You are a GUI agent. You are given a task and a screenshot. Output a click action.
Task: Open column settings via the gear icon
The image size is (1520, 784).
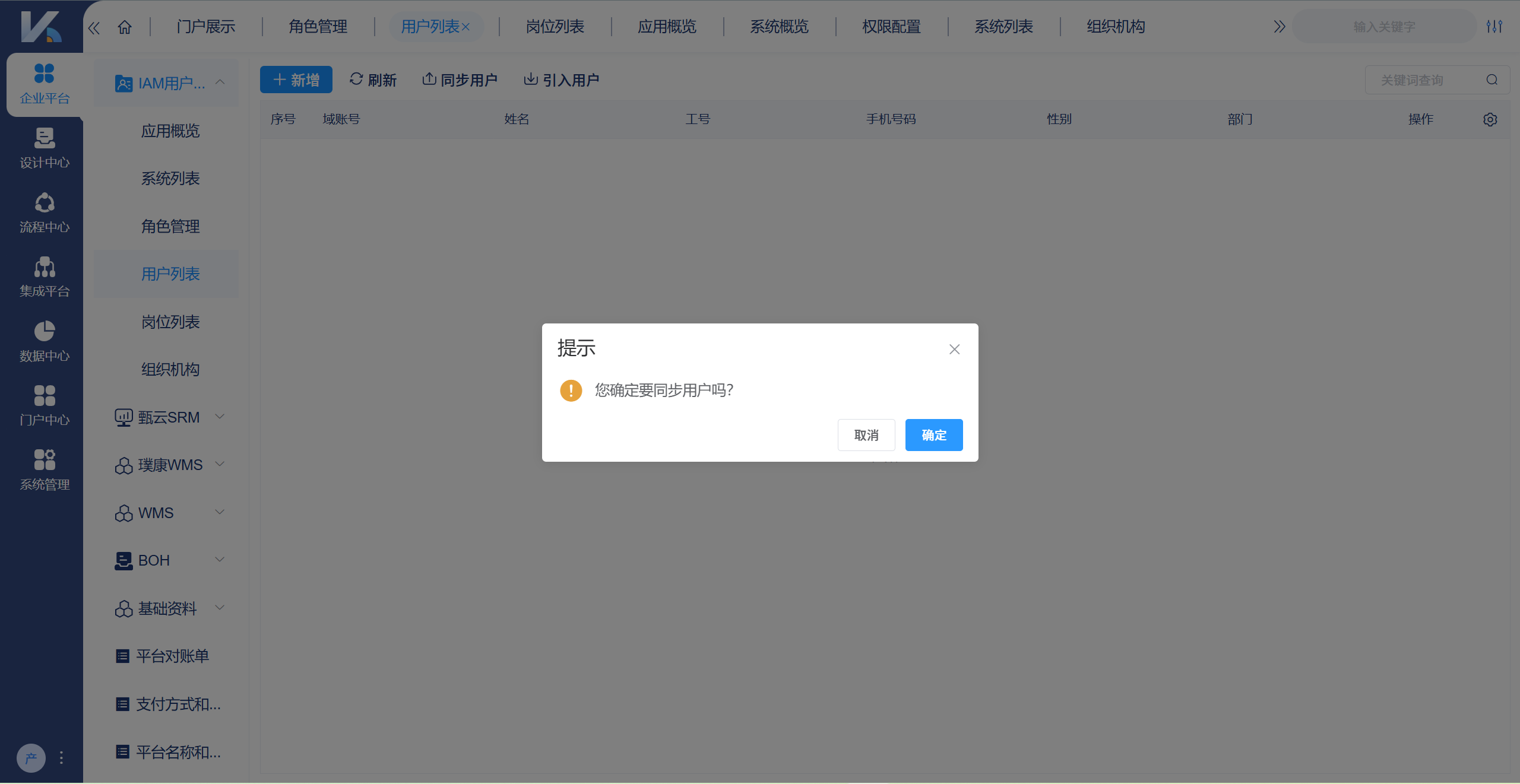point(1490,119)
